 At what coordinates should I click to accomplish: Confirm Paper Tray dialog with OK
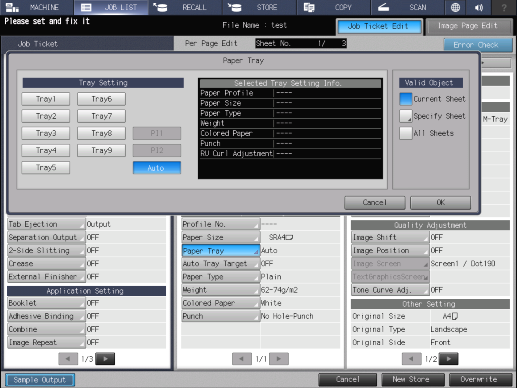tap(440, 202)
